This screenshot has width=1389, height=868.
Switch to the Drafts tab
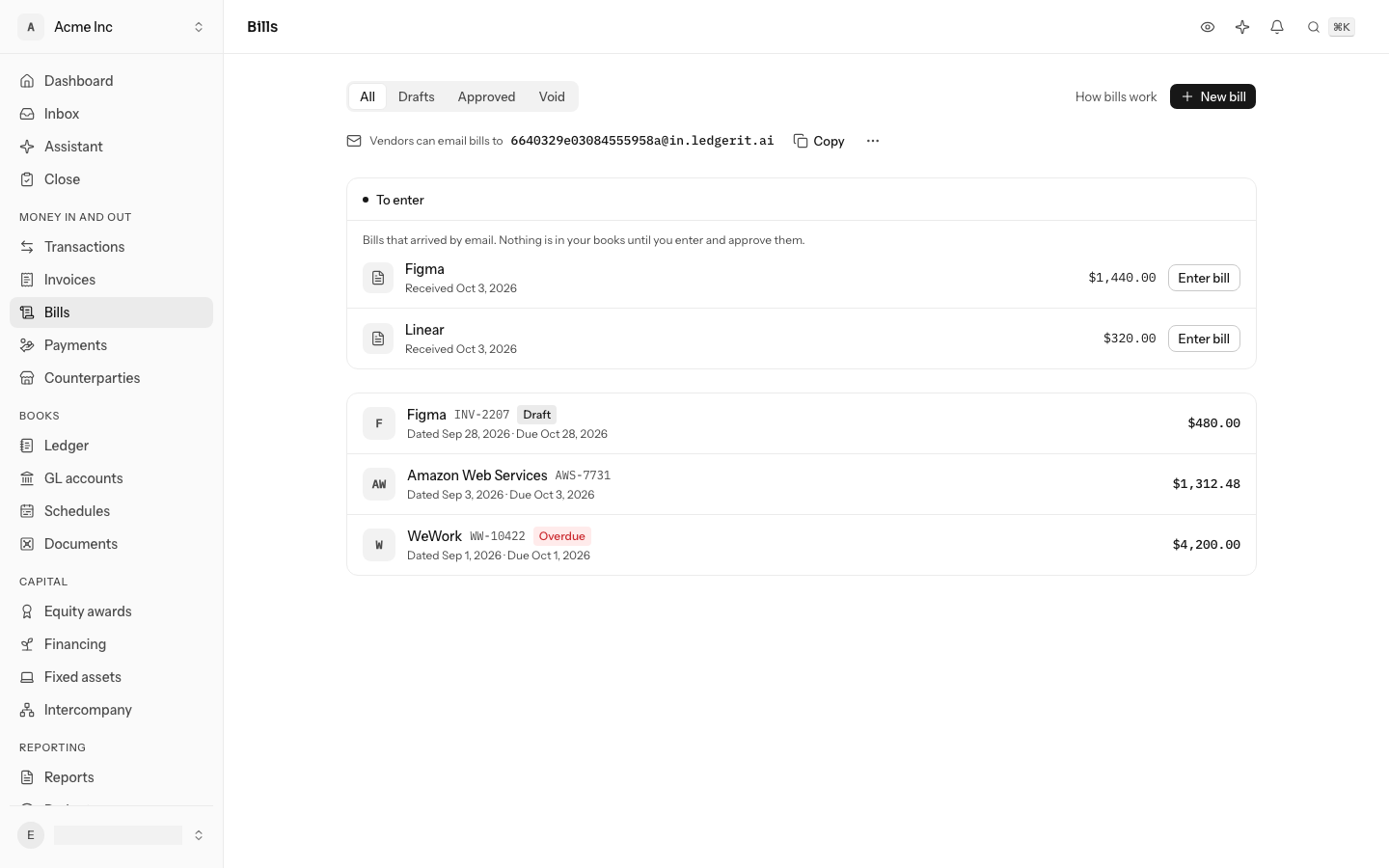[417, 96]
